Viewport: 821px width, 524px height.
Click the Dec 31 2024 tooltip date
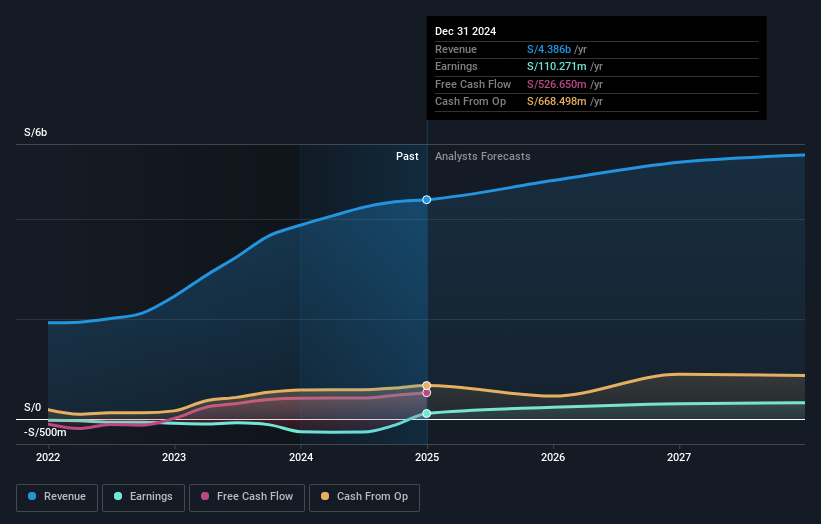tap(465, 31)
